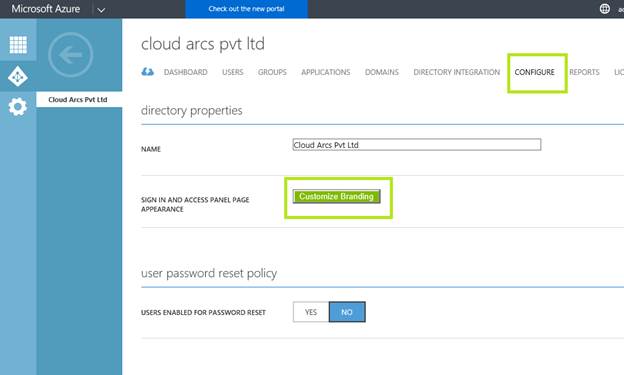Click the 'directory properties' section heading
Image resolution: width=624 pixels, height=375 pixels.
[191, 110]
